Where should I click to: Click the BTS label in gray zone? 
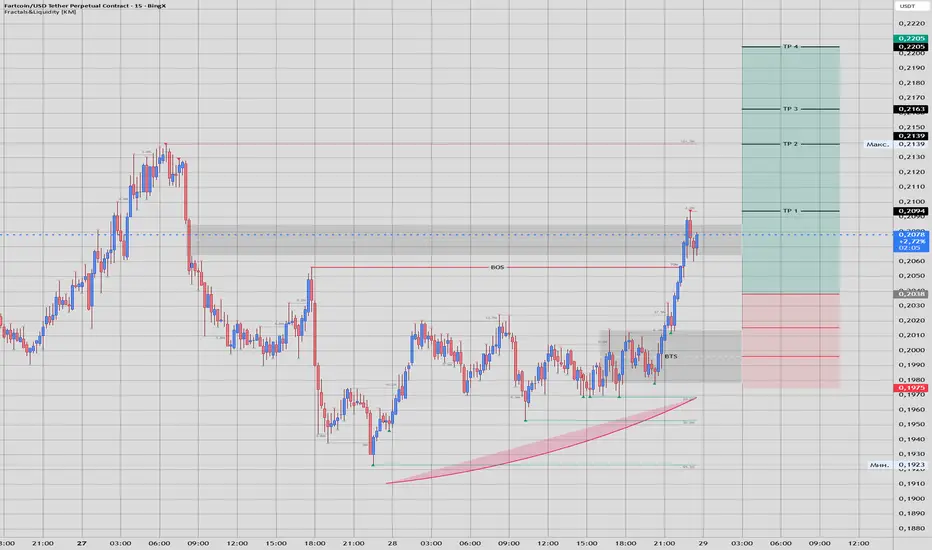pyautogui.click(x=670, y=357)
